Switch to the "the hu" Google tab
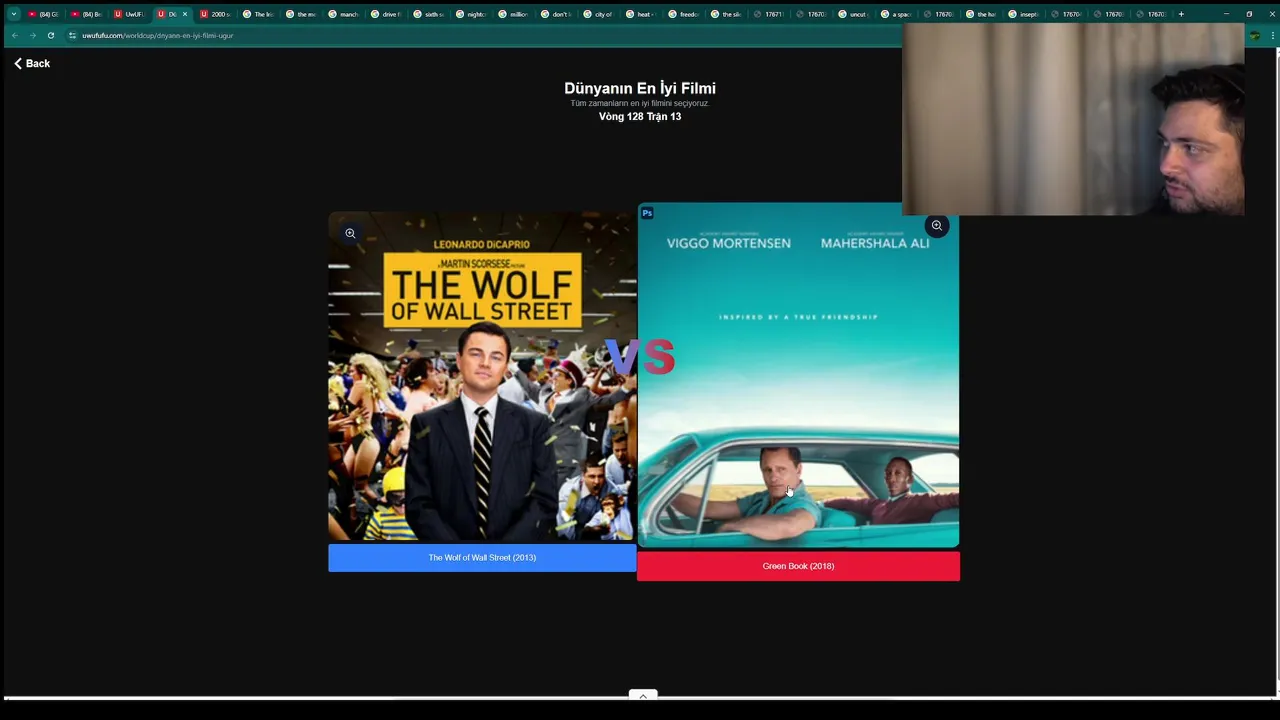This screenshot has height=720, width=1280. coord(981,14)
